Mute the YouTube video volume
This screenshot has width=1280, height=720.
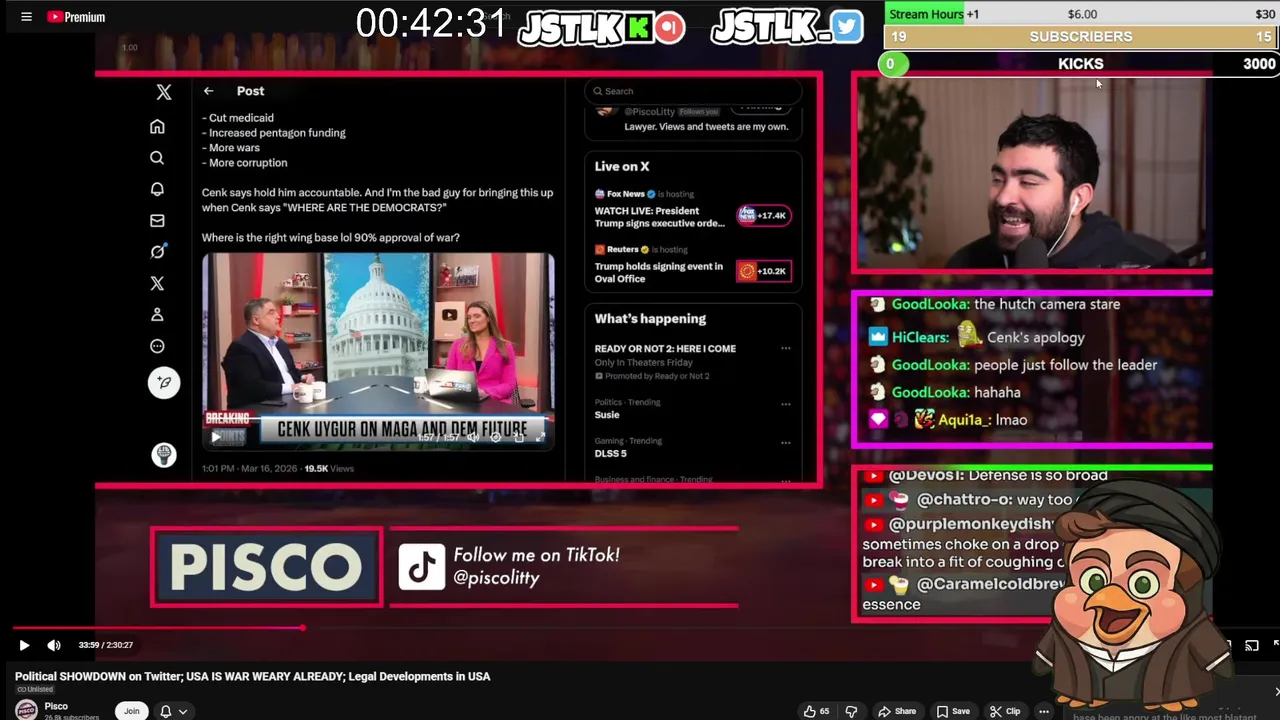pos(54,645)
